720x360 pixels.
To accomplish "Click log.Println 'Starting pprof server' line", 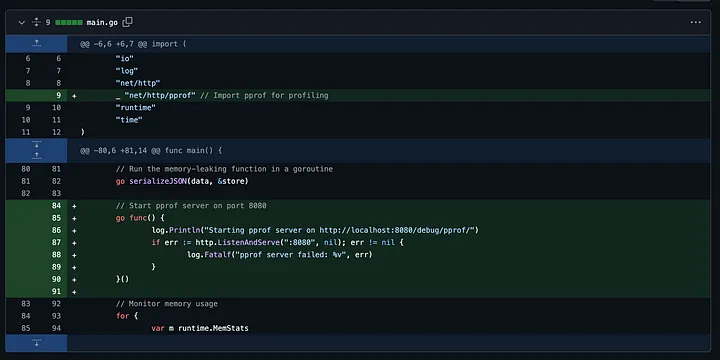I will tap(315, 230).
